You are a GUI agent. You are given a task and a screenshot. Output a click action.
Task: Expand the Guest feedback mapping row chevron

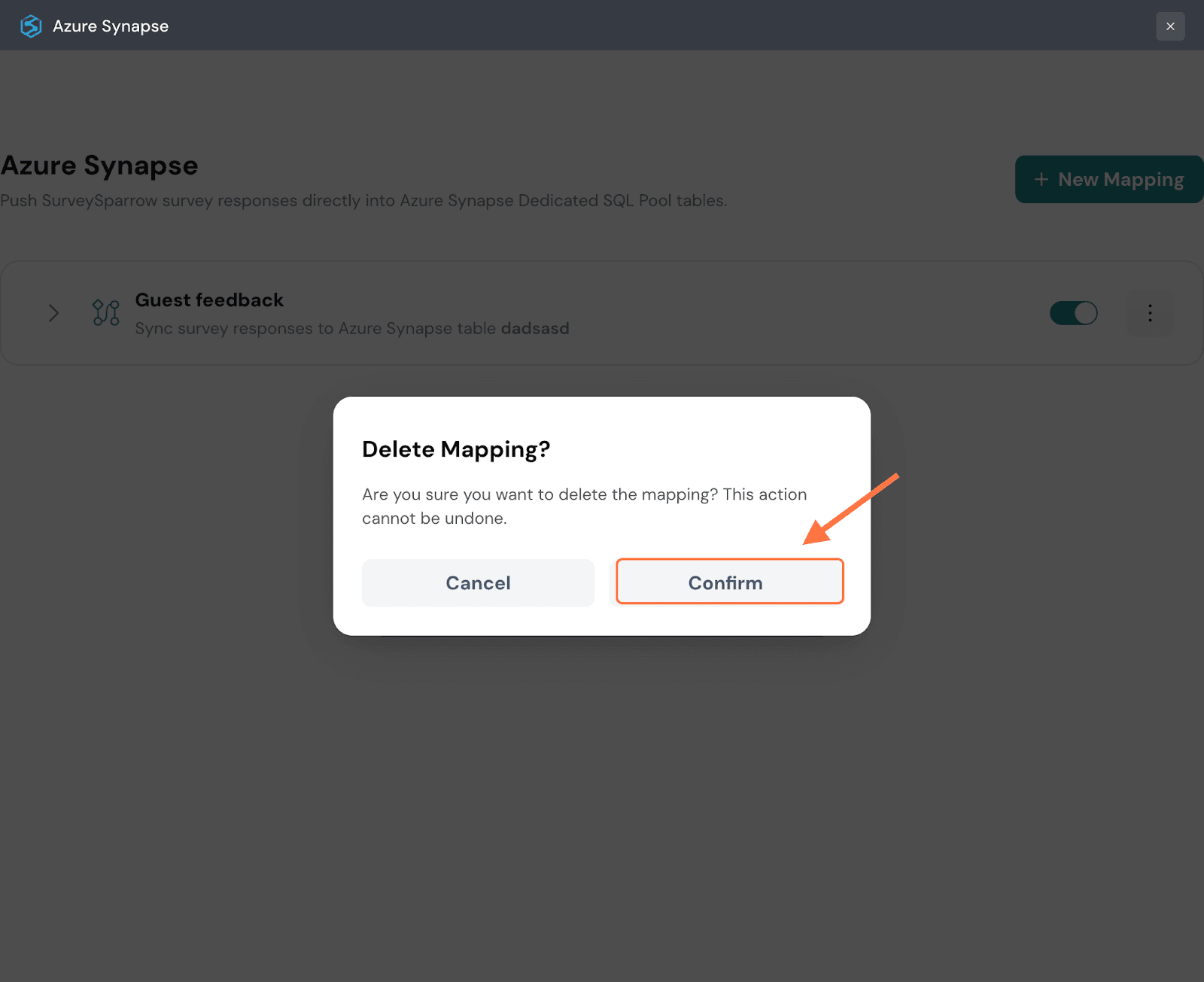[53, 313]
